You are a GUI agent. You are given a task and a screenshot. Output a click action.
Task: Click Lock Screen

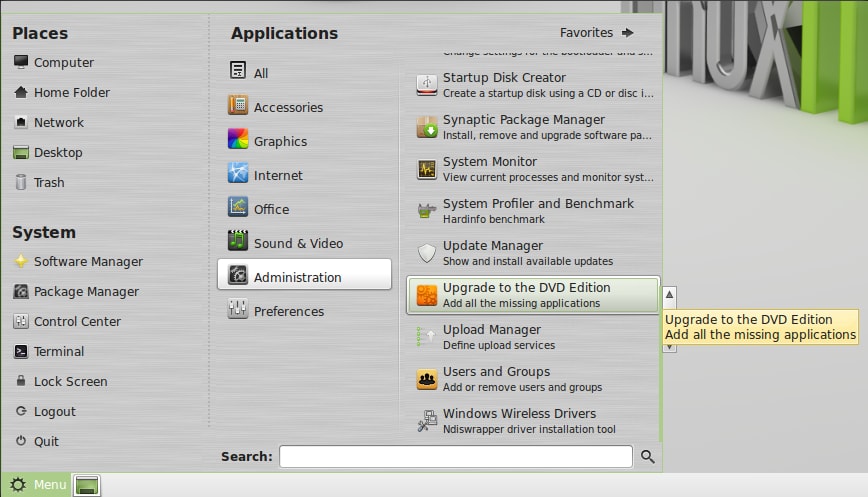click(x=70, y=382)
